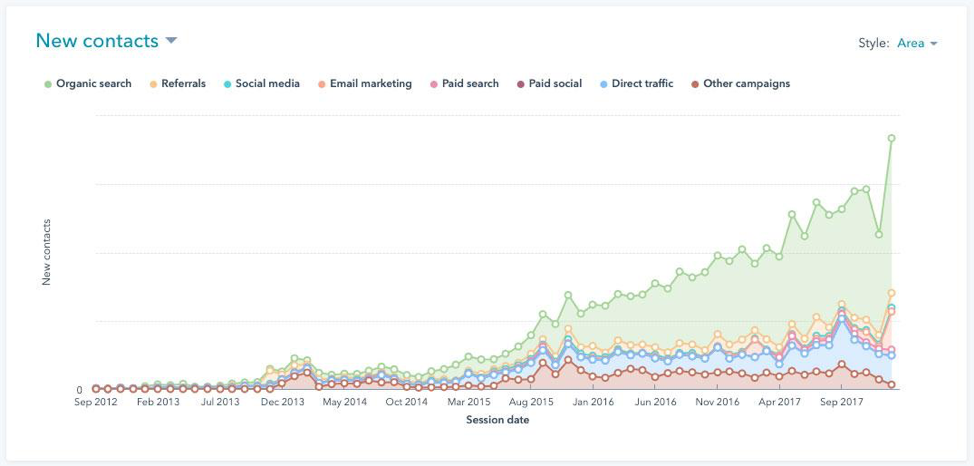Click the last Other campaigns data point
The image size is (974, 466).
[891, 385]
